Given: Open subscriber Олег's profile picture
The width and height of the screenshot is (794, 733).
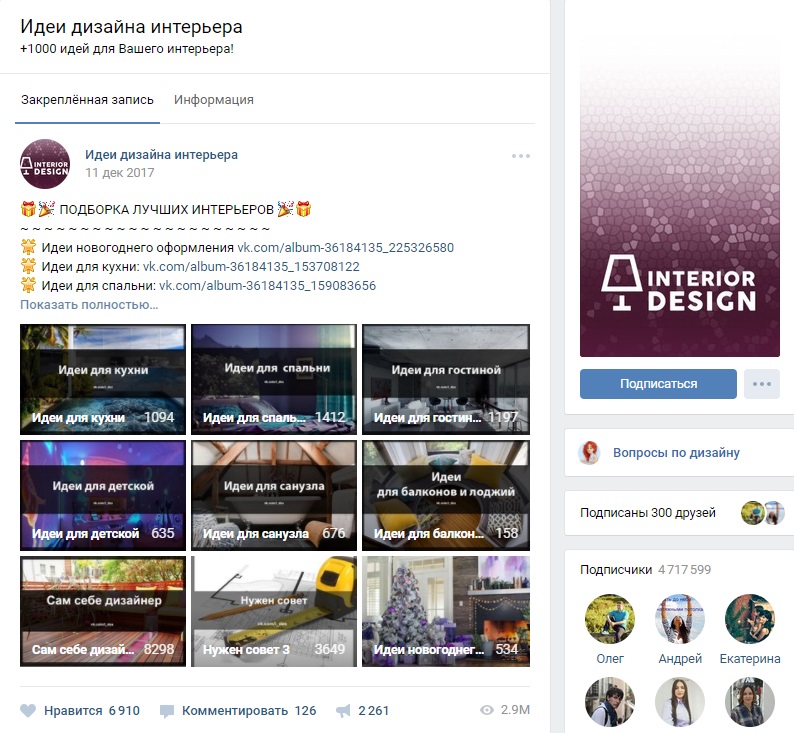Looking at the screenshot, I should click(610, 619).
